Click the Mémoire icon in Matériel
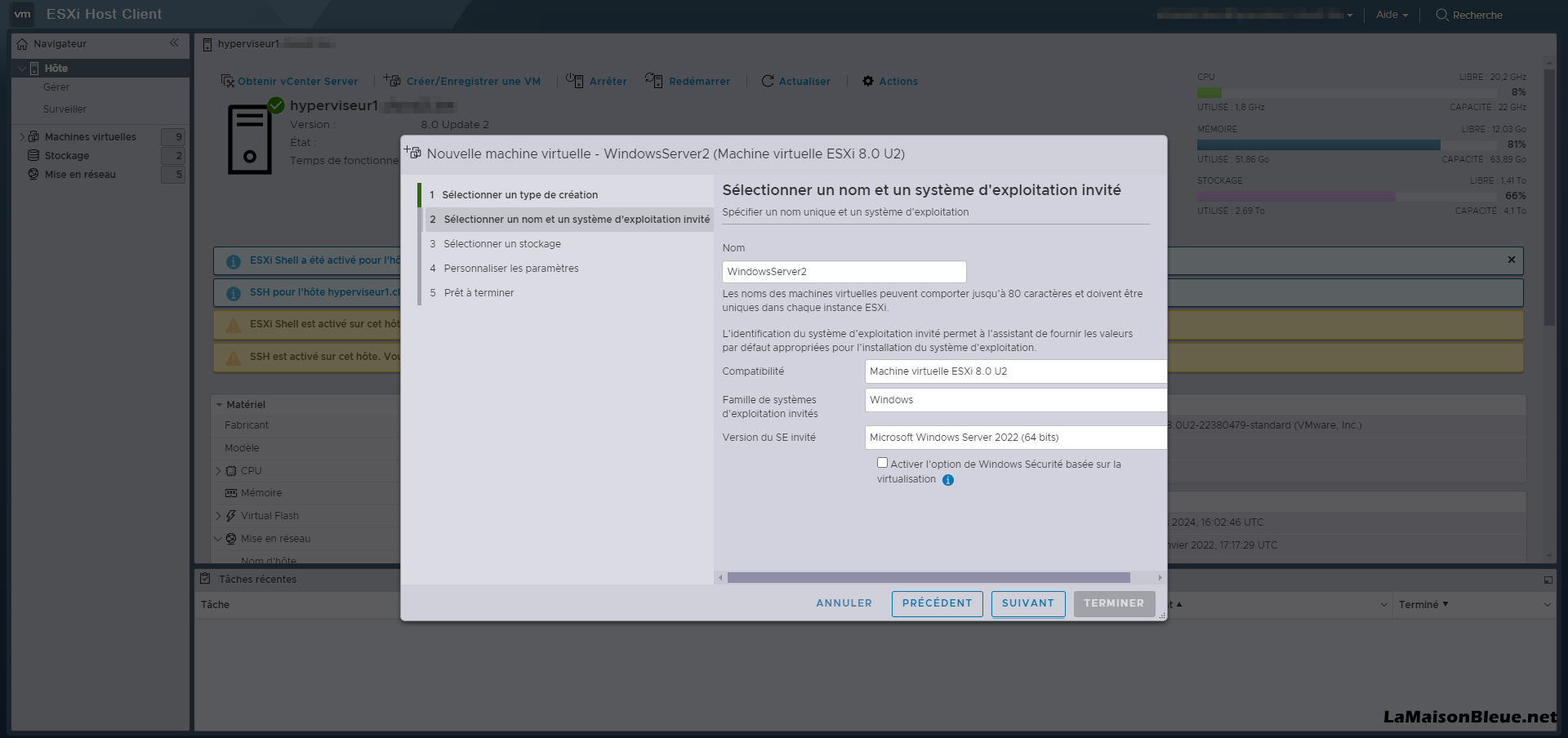 point(231,493)
